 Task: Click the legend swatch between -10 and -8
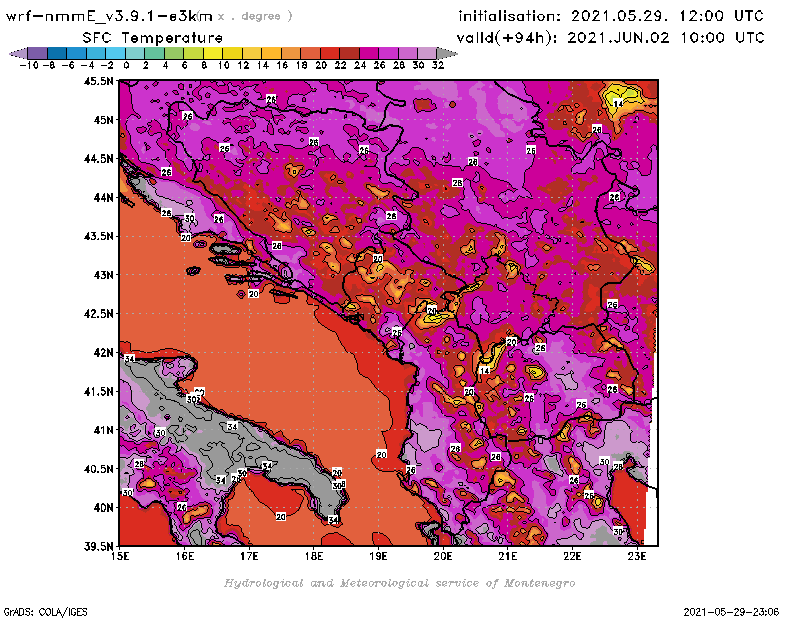(x=38, y=53)
